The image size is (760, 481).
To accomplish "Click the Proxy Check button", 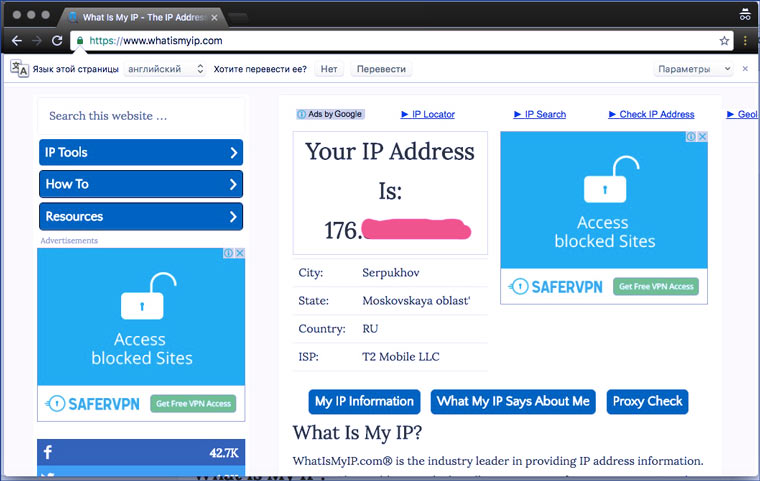I will pyautogui.click(x=647, y=401).
